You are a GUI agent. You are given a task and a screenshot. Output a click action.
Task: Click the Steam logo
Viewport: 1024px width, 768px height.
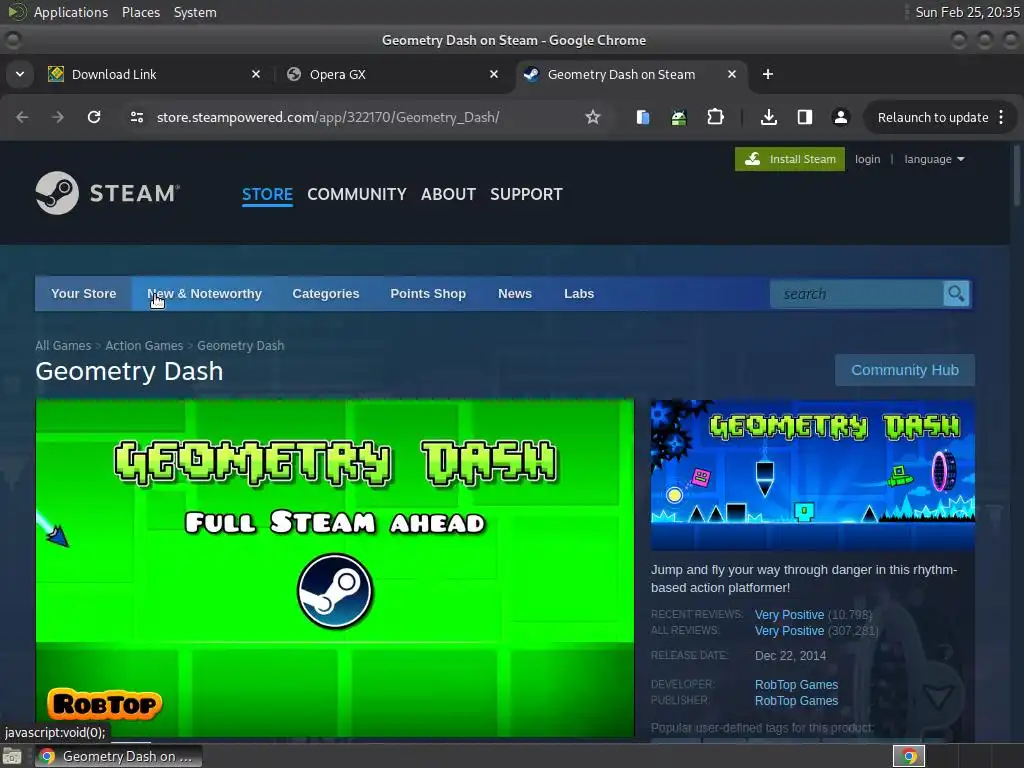click(108, 193)
